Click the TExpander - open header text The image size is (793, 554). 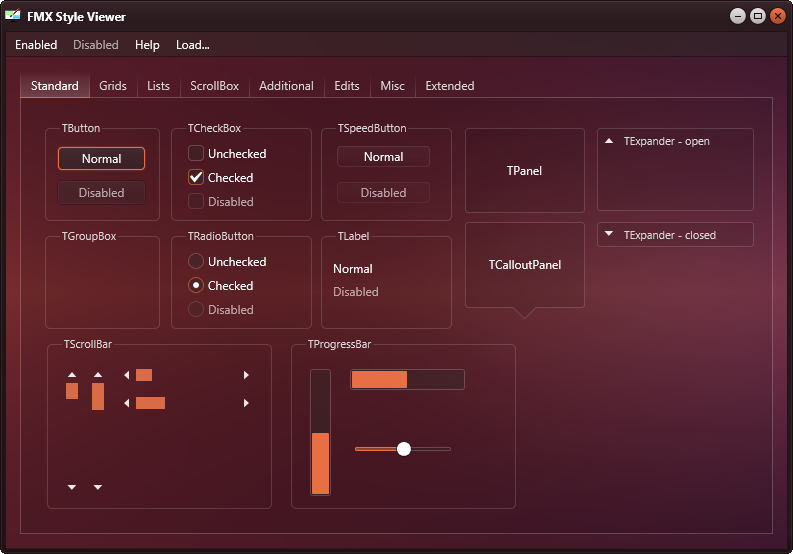point(667,141)
